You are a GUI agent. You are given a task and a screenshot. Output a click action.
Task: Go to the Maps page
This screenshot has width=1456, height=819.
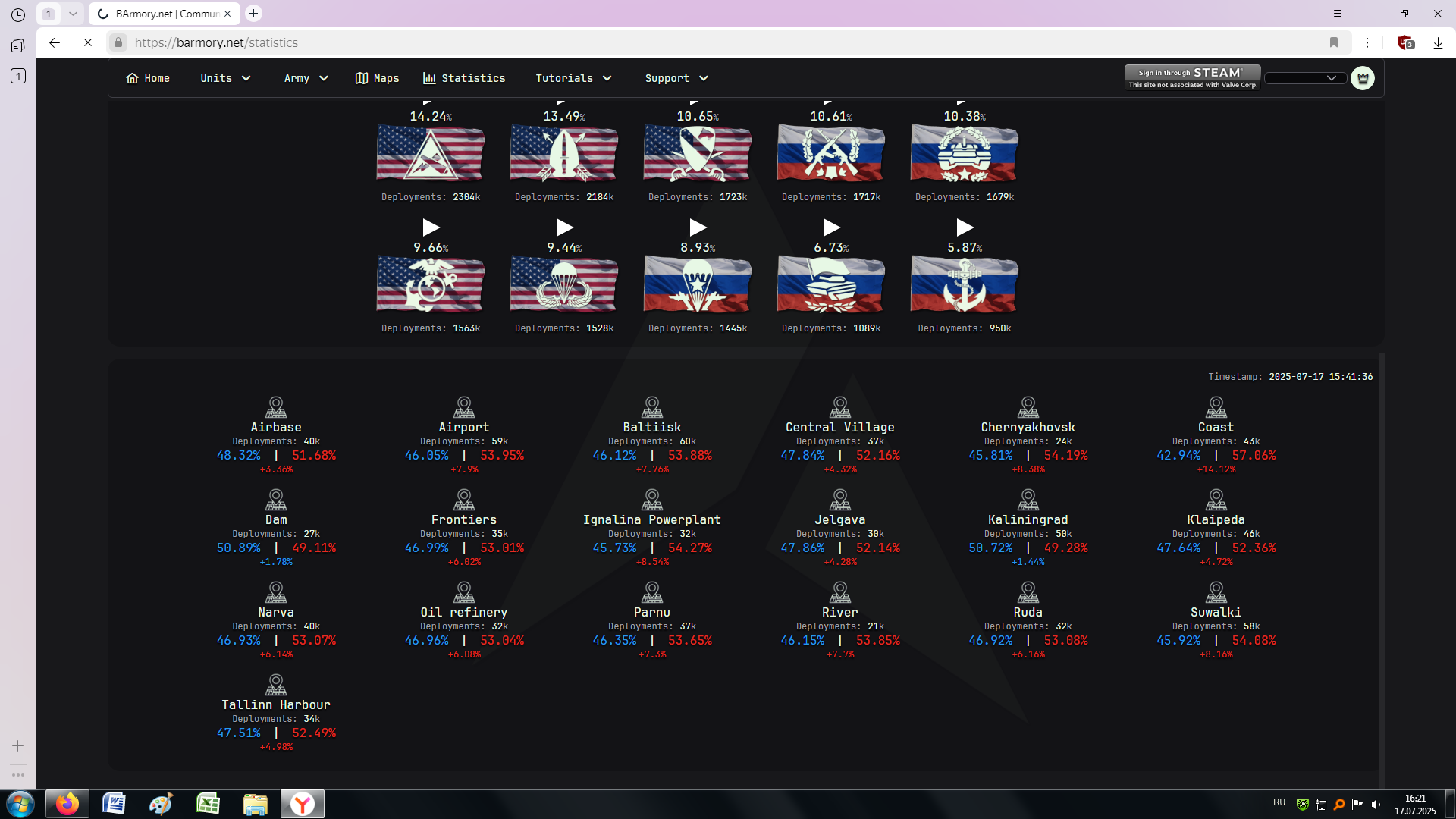click(377, 78)
